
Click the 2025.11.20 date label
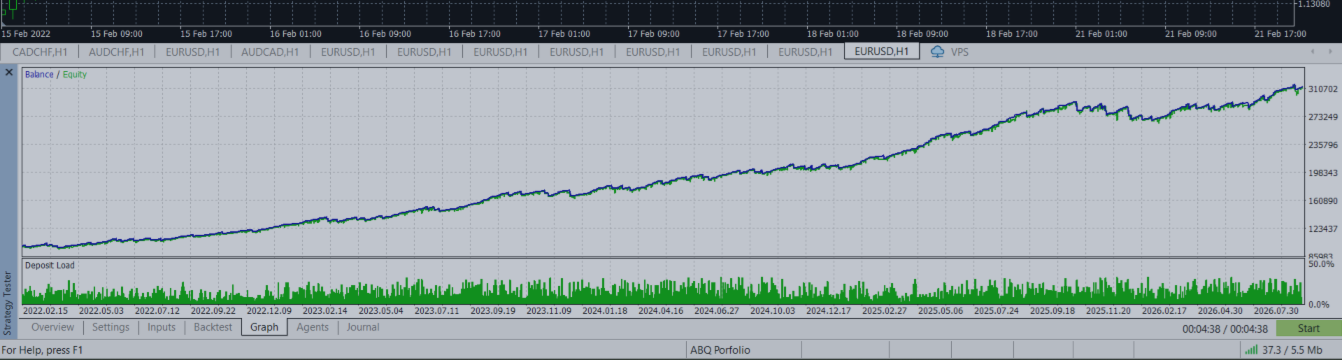1107,311
